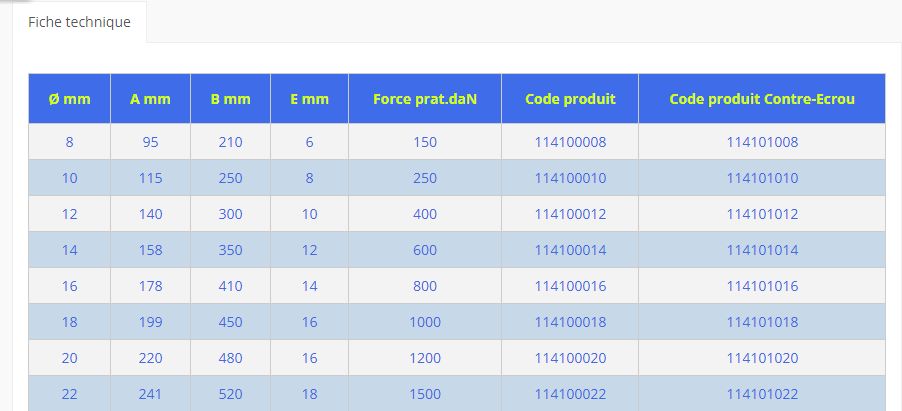Click the B mm column header

click(x=230, y=99)
